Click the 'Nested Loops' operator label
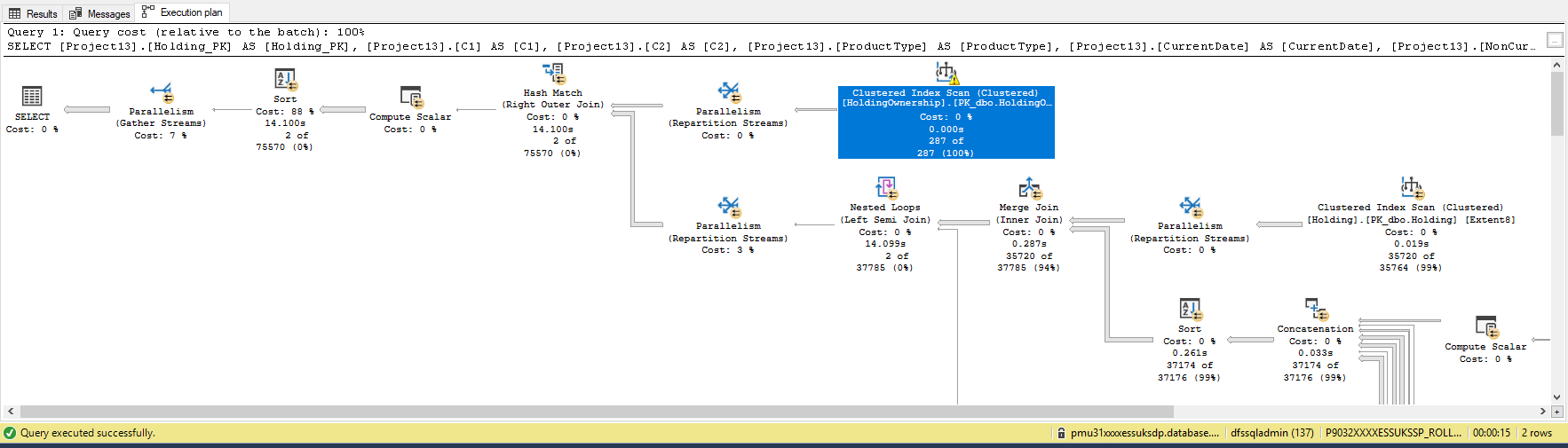The width and height of the screenshot is (1568, 448). click(x=885, y=207)
